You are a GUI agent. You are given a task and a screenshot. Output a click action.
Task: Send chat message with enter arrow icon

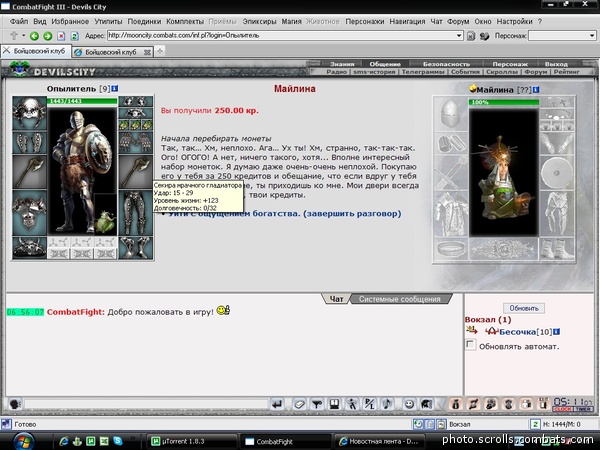[277, 404]
